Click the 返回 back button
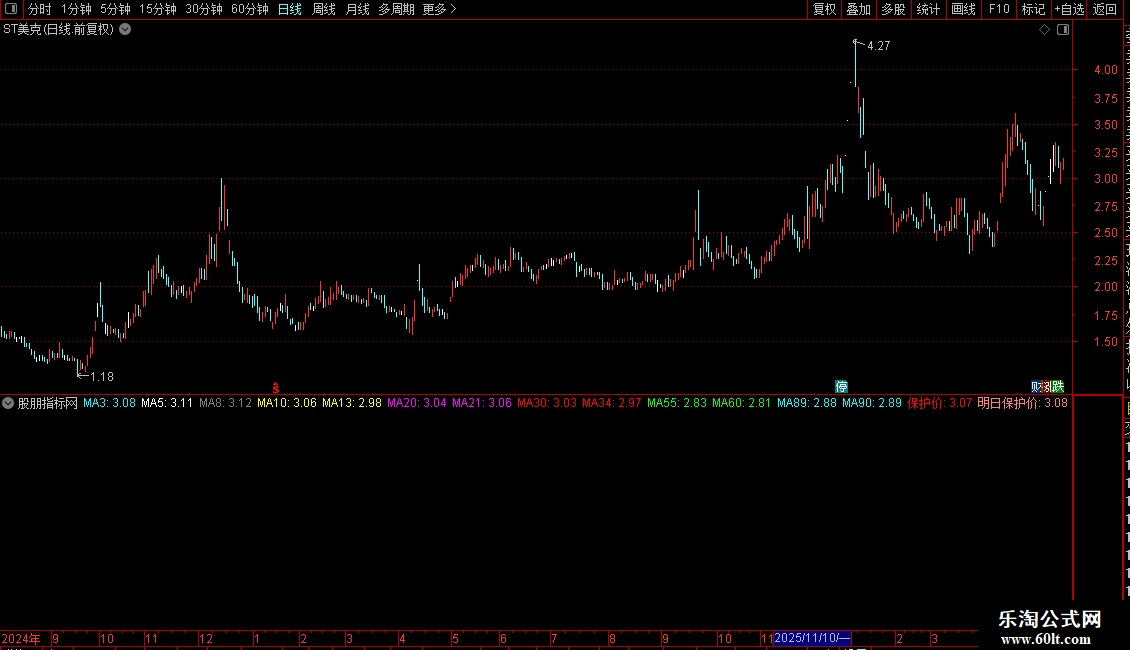This screenshot has width=1130, height=650. coord(1105,9)
